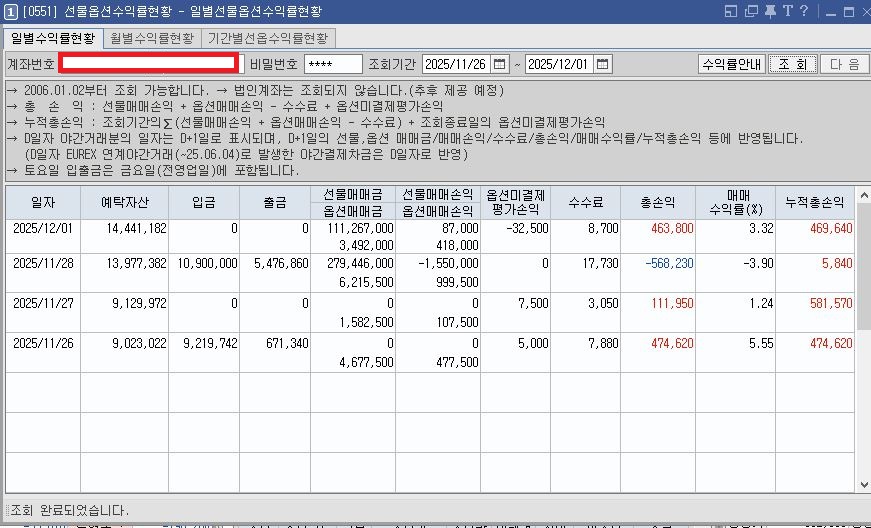871x528 pixels.
Task: Pin the window with the pushpin icon
Action: (770, 11)
